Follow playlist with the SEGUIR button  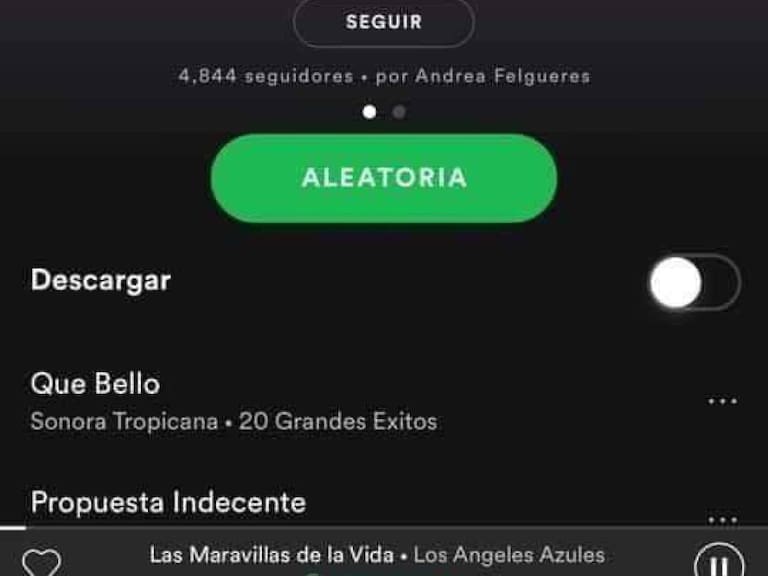point(384,22)
